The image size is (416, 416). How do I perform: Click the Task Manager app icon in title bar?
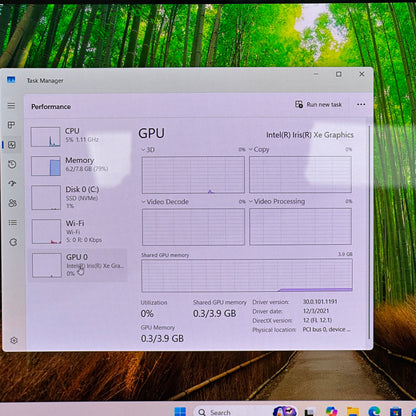[x=11, y=80]
